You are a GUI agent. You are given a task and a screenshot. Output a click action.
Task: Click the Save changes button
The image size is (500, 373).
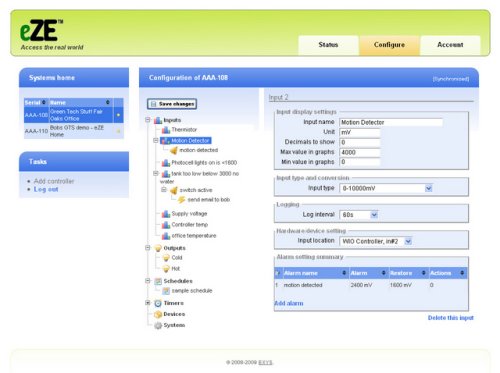[x=172, y=104]
